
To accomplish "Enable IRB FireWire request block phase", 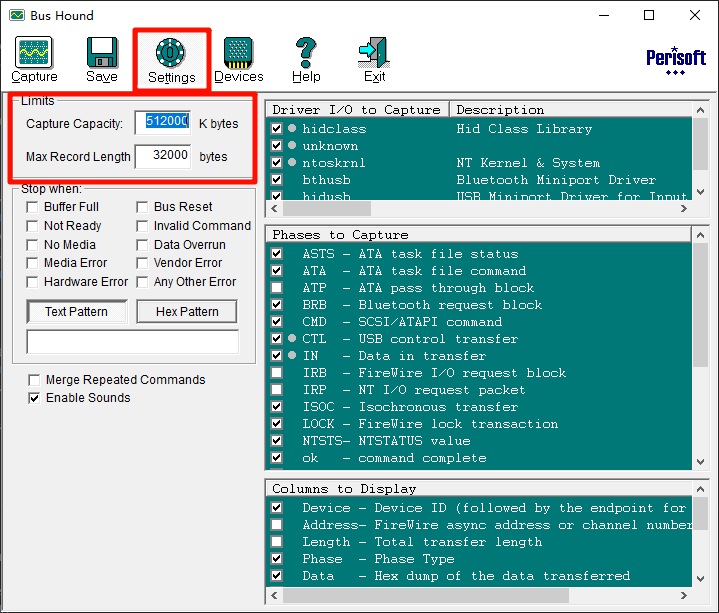I will [x=277, y=372].
